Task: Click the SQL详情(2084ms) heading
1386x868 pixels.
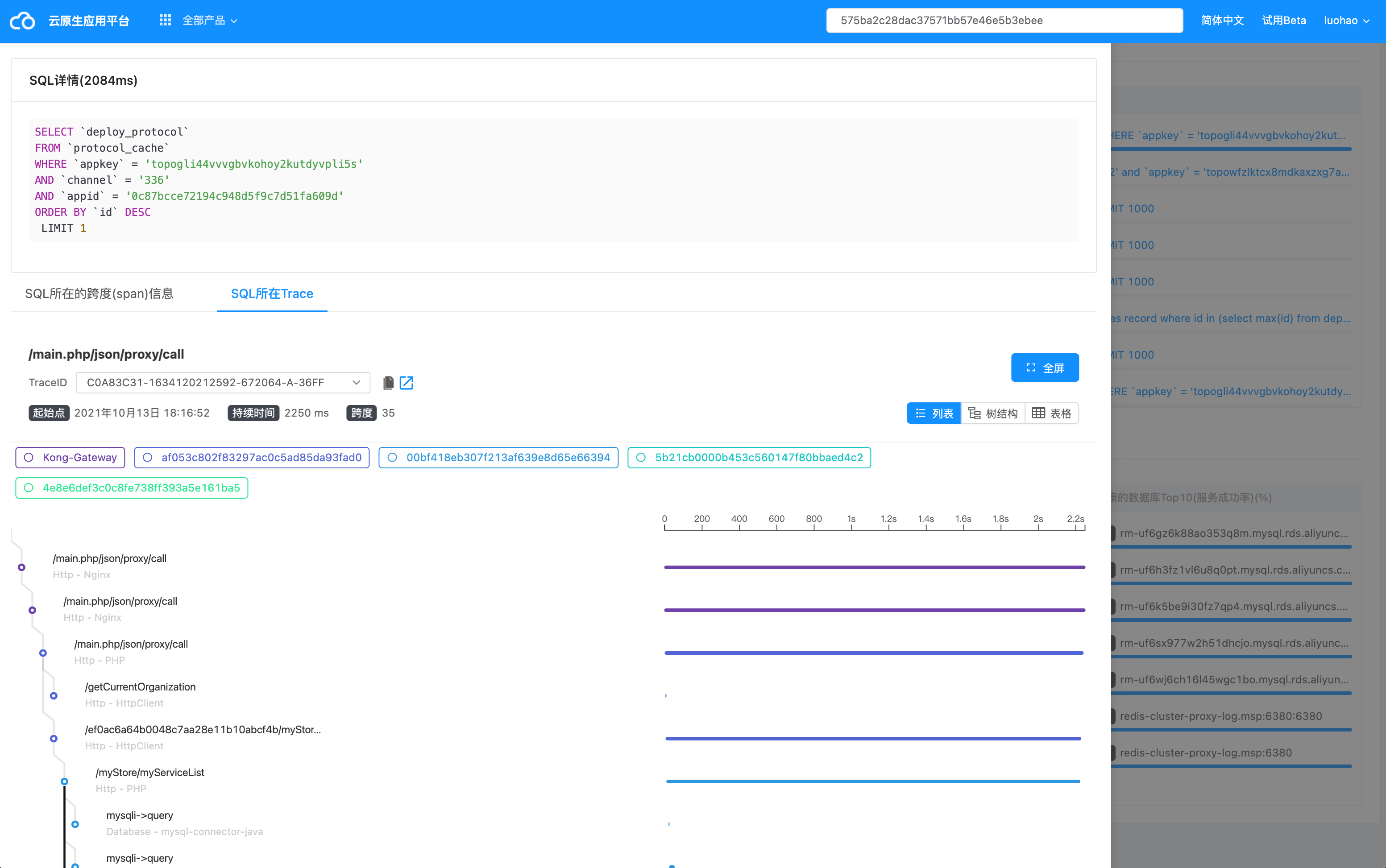Action: 83,80
